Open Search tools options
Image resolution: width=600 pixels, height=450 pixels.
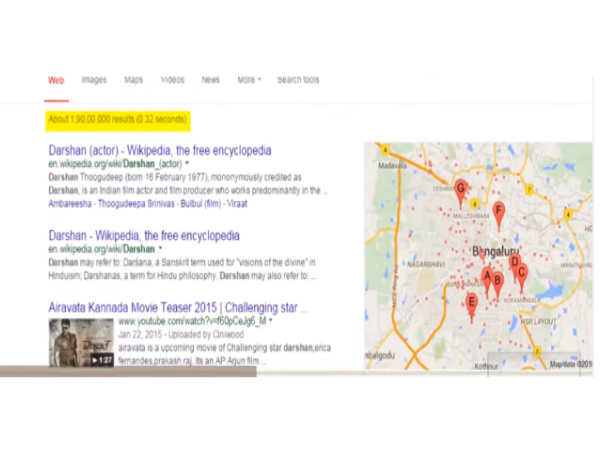[298, 80]
